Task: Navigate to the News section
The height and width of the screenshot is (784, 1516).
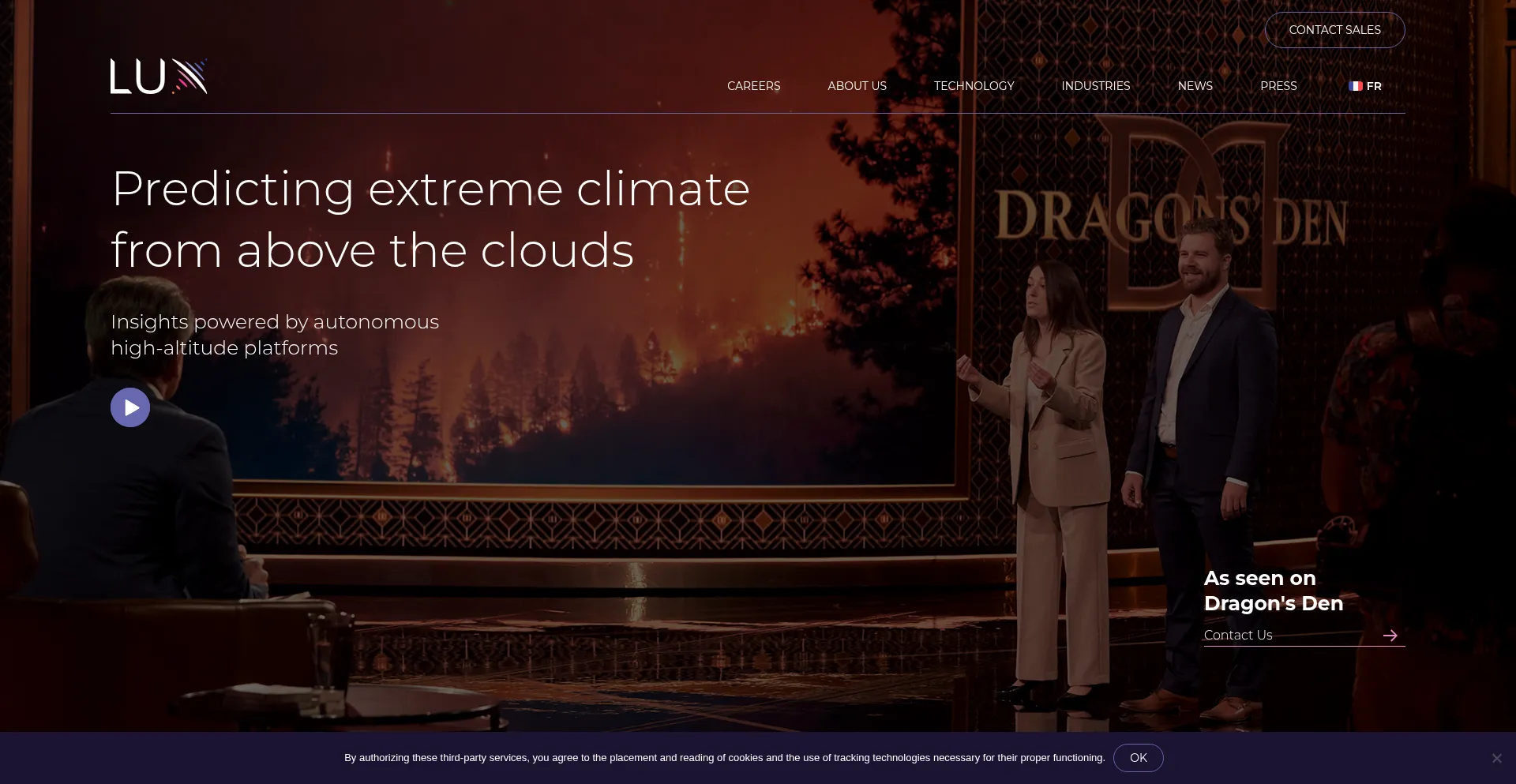Action: pos(1195,86)
